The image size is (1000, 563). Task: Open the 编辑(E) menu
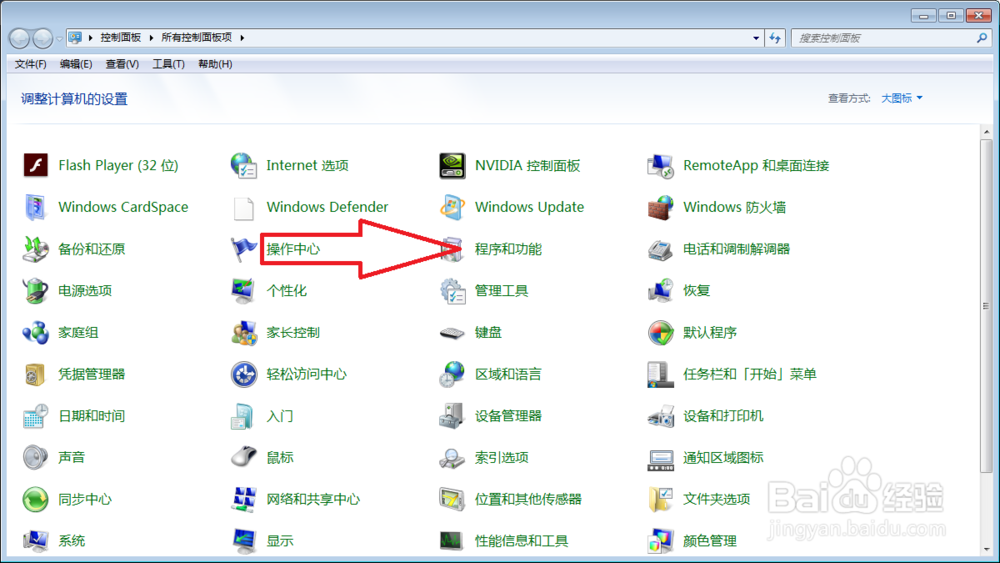[76, 64]
